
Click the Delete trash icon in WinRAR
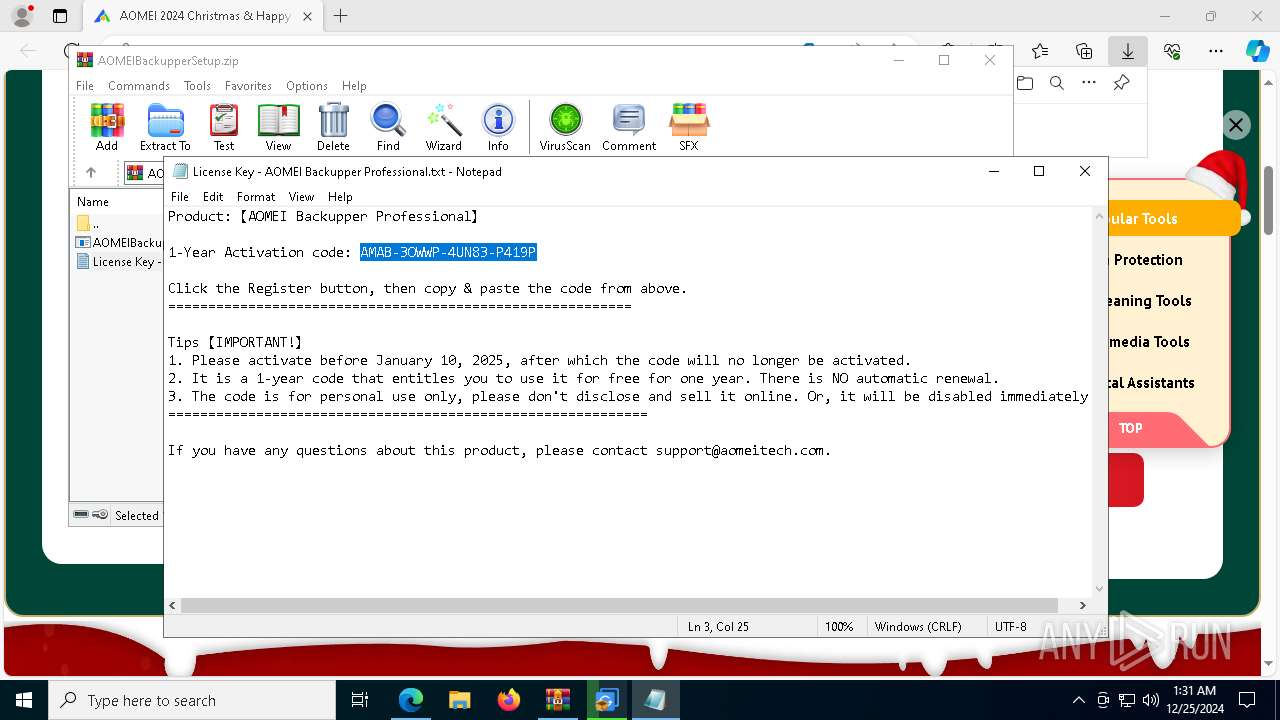click(333, 127)
